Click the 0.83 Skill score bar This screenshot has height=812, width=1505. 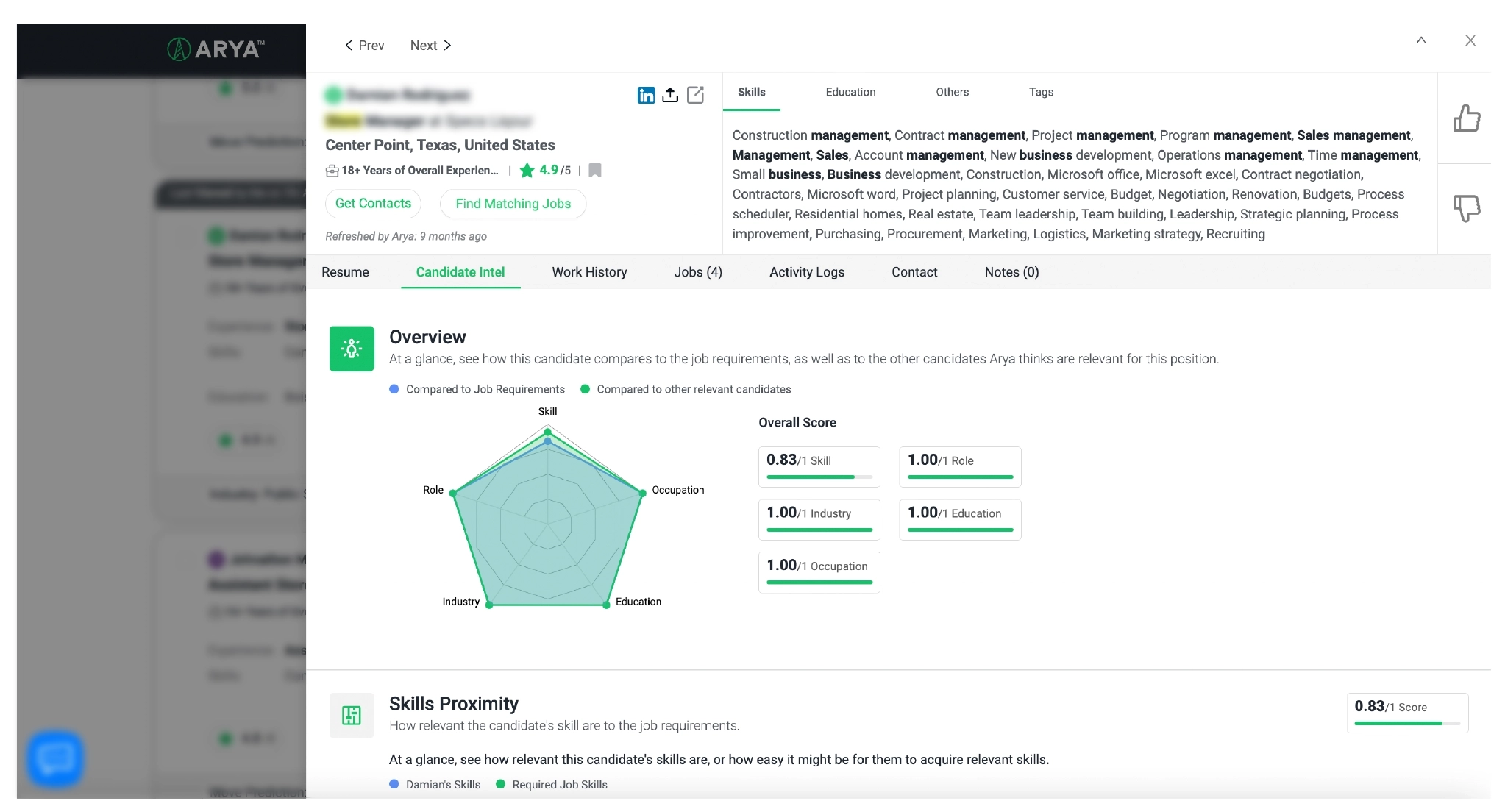point(819,477)
